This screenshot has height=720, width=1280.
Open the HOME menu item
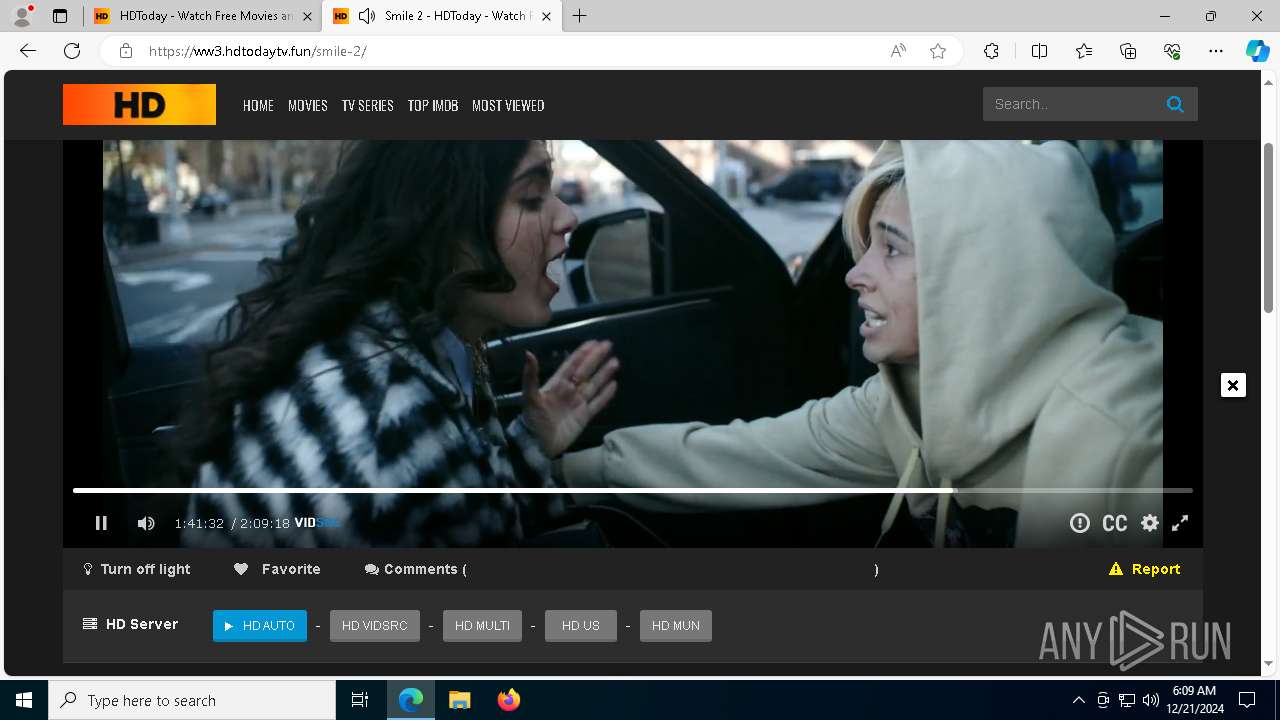[x=258, y=105]
